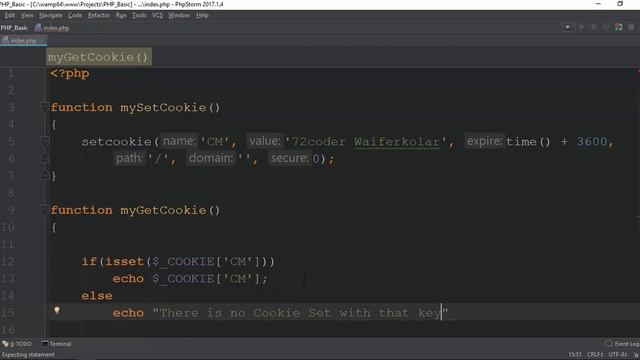
Task: Click the '72coder Waiferkolar' string value
Action: coord(366,142)
